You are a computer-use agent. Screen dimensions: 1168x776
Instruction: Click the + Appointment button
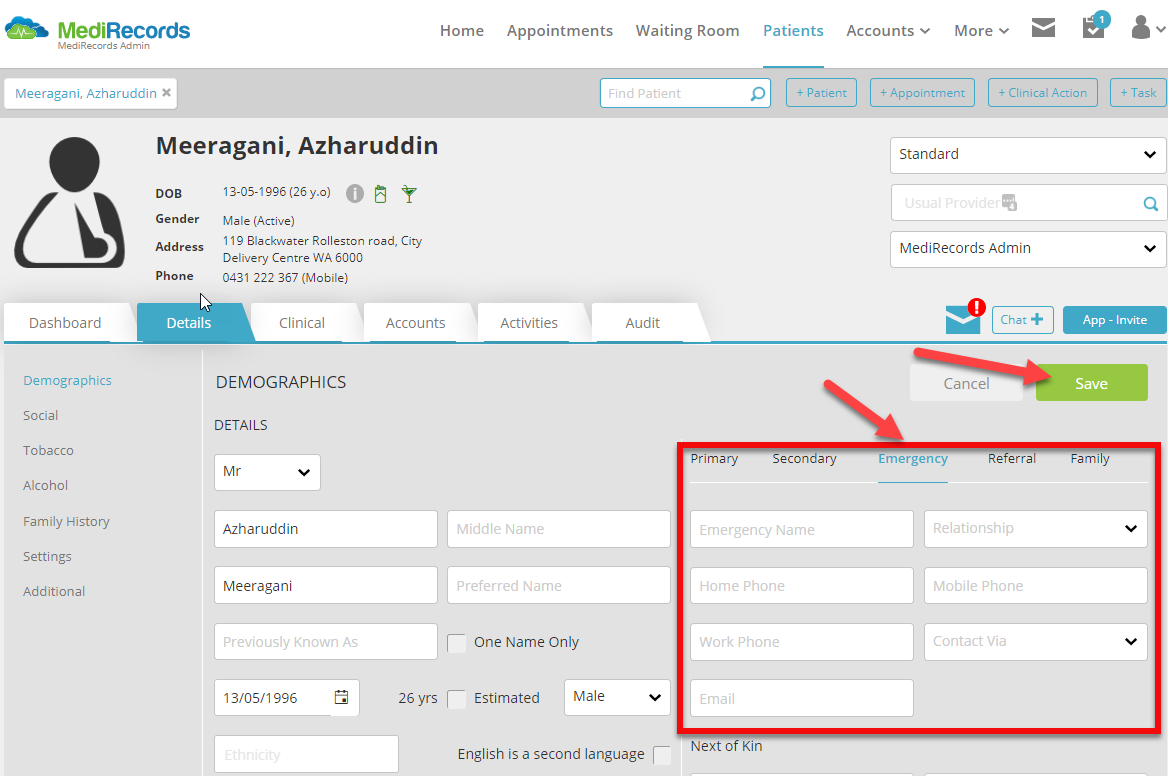(x=922, y=93)
